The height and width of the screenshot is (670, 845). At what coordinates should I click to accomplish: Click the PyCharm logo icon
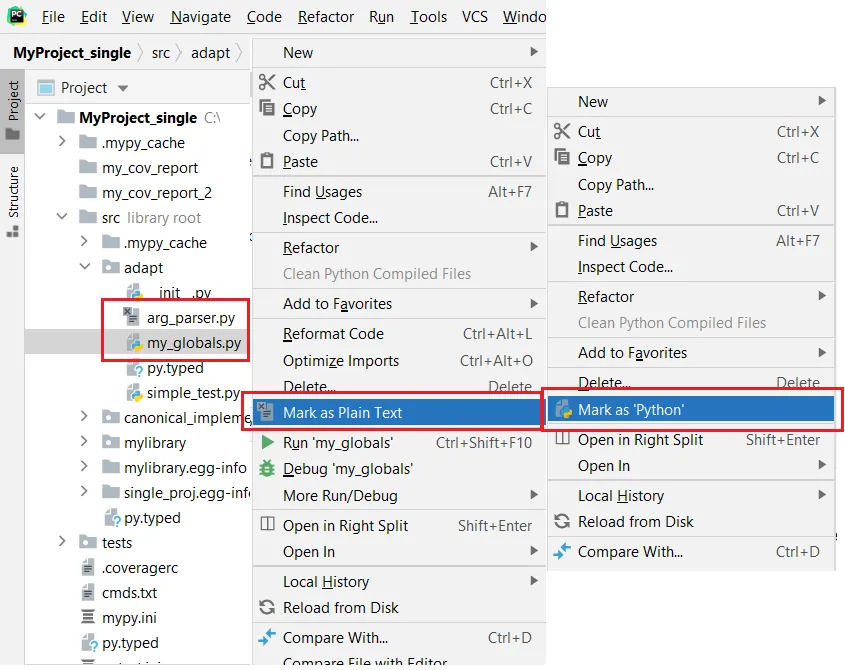click(17, 16)
